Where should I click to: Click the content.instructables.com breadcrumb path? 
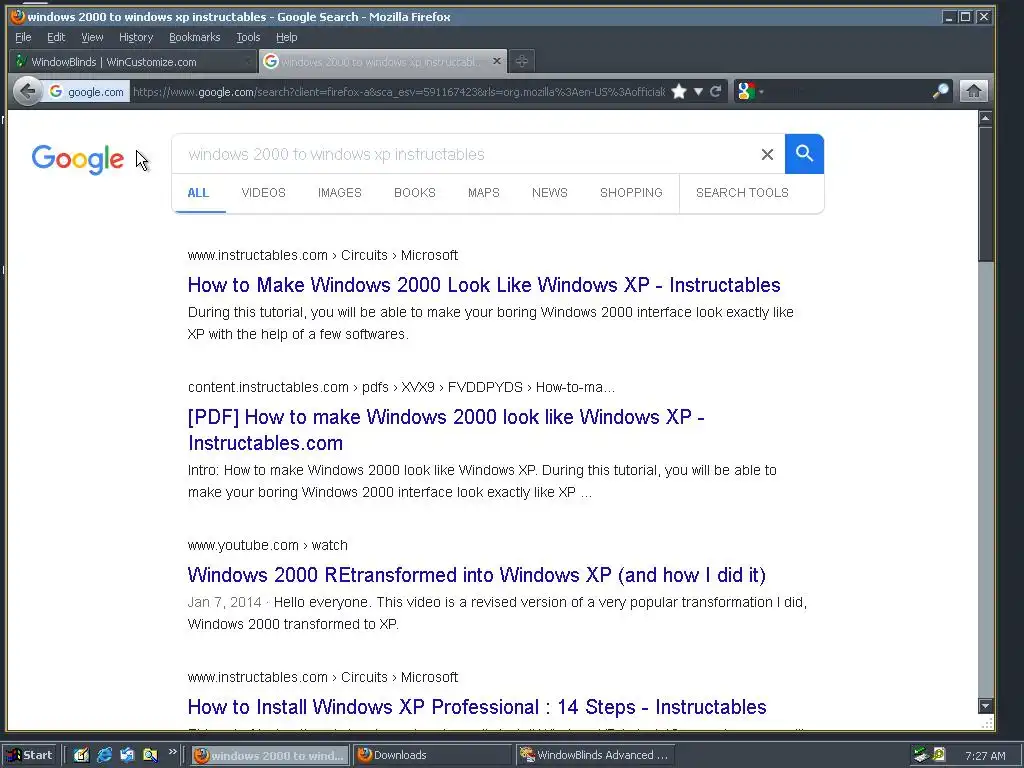click(x=401, y=387)
